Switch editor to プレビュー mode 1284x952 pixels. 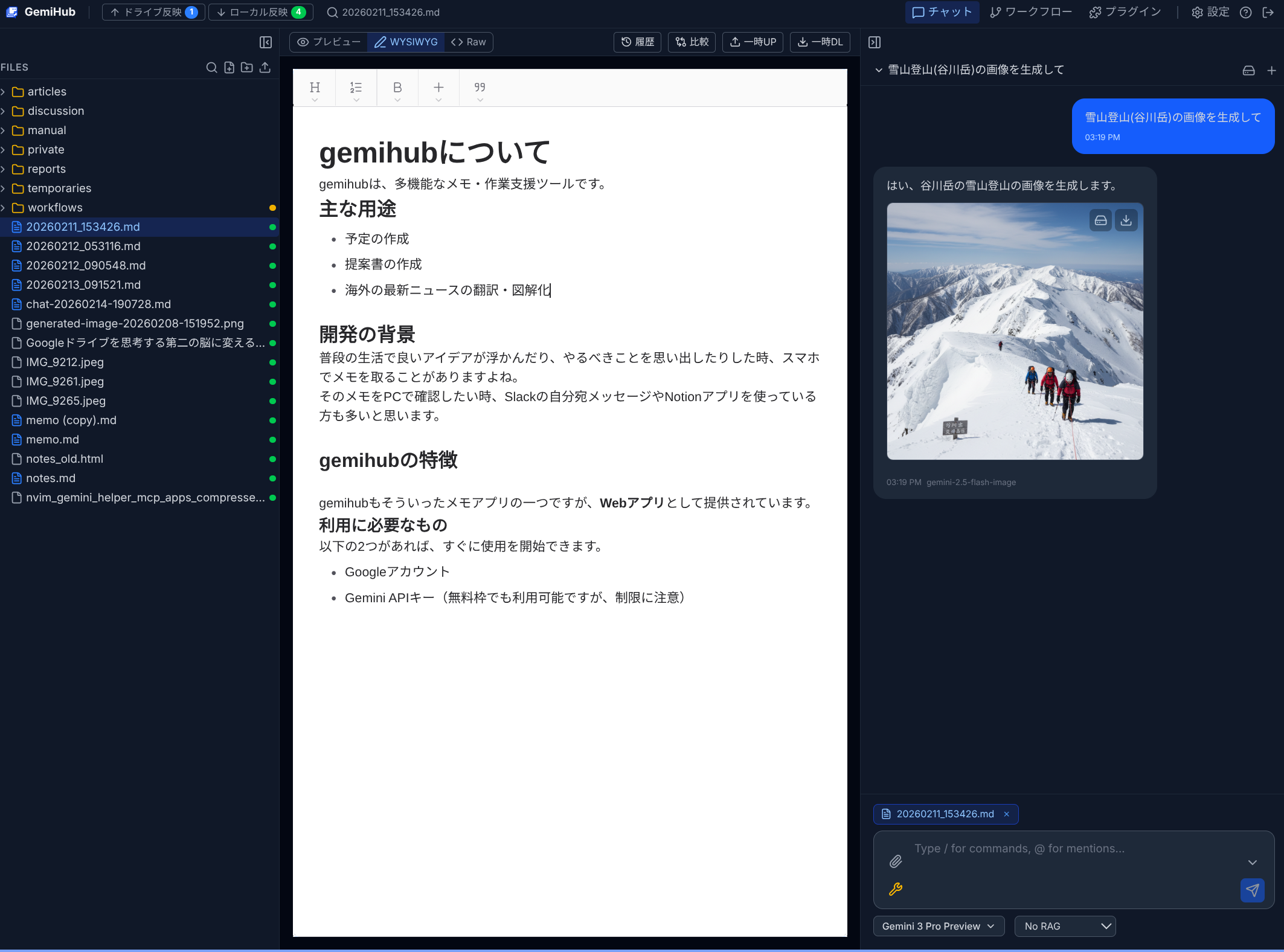point(328,42)
